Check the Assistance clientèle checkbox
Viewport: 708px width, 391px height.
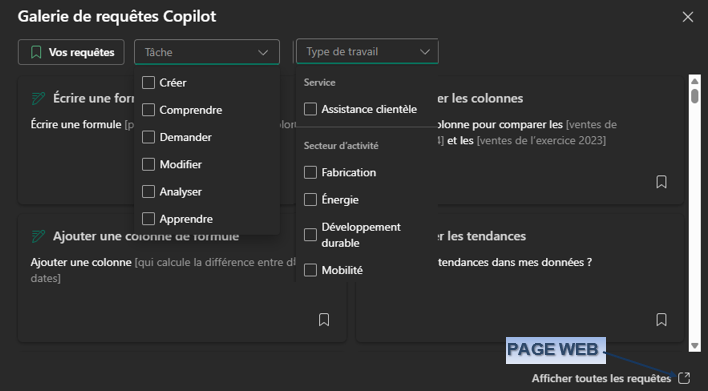310,109
